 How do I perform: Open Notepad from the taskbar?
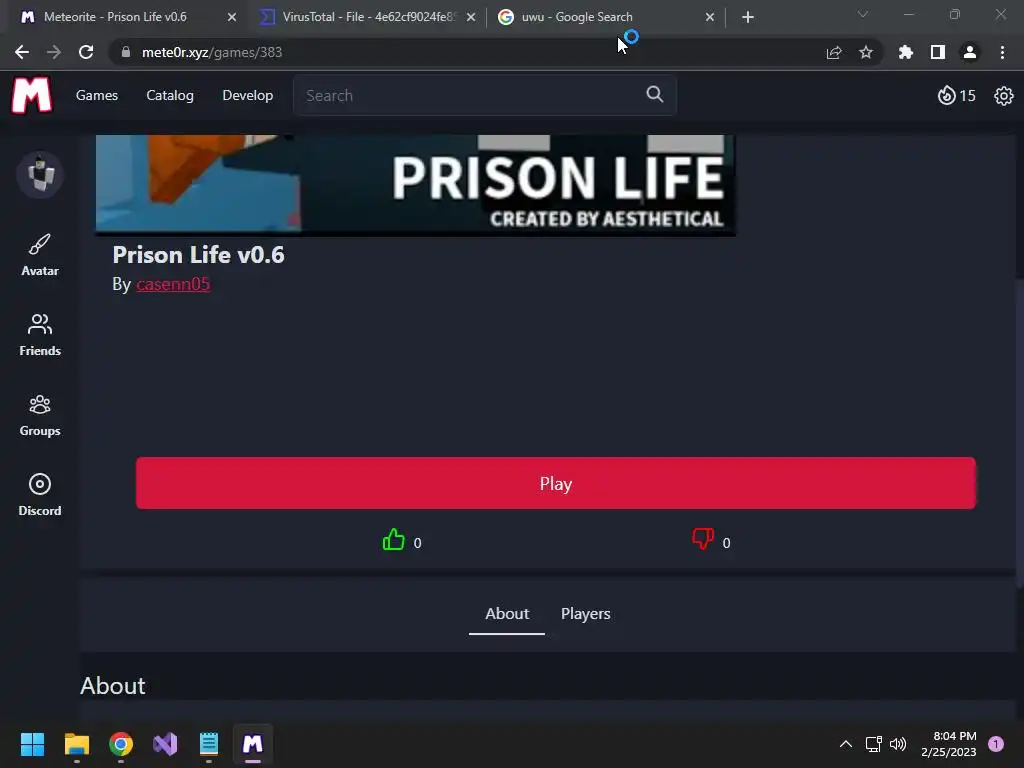[x=209, y=744]
